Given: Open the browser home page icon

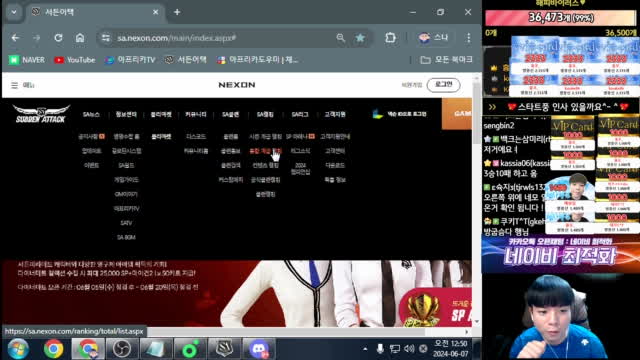Looking at the screenshot, I should (80, 38).
